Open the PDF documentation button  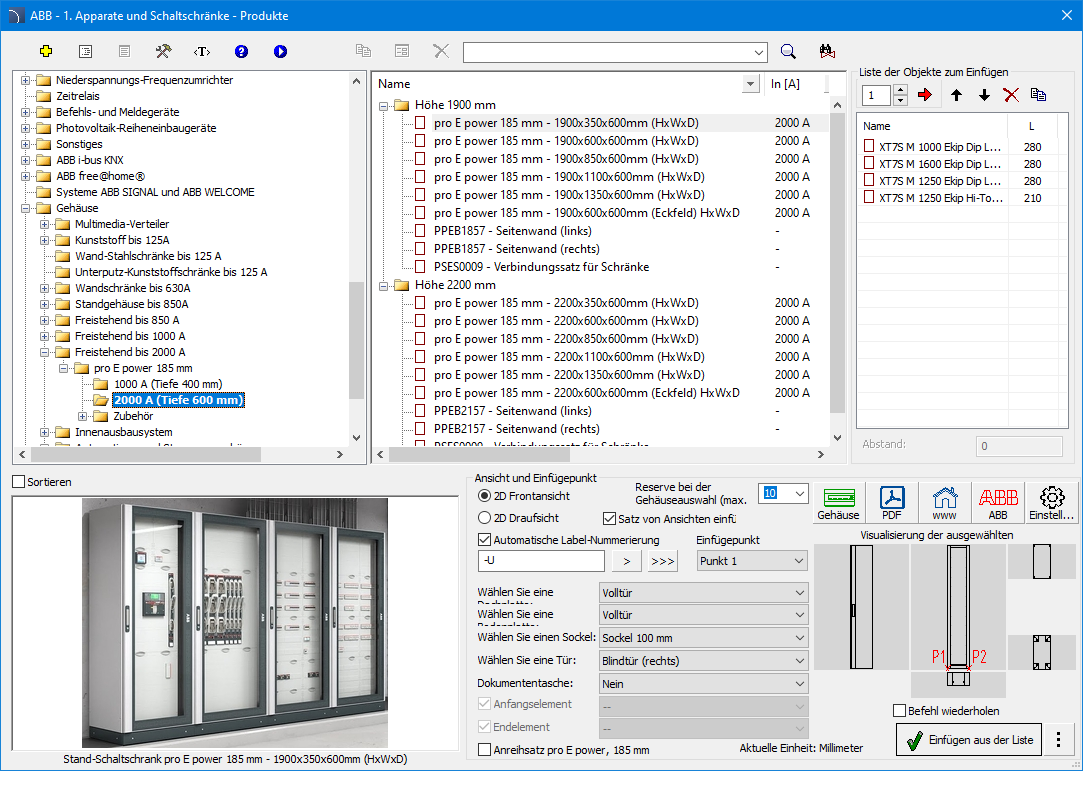pos(892,503)
